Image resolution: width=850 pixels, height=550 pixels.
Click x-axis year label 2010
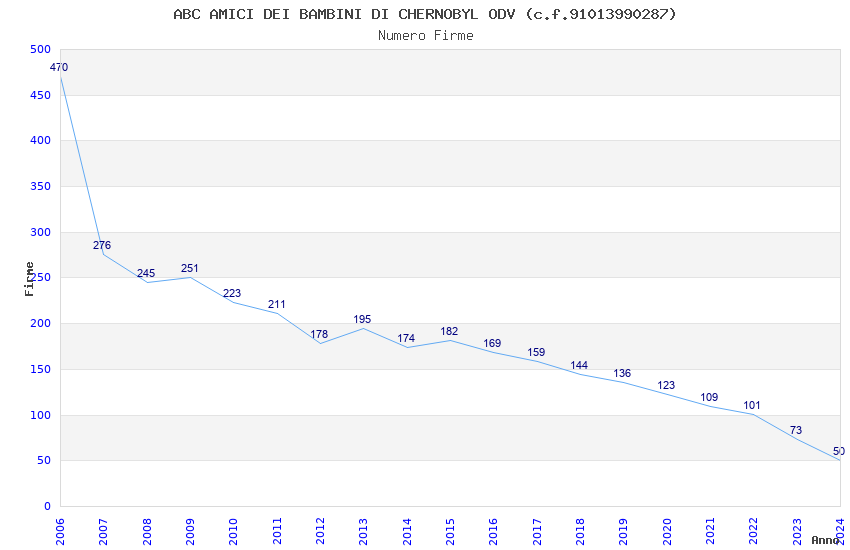pyautogui.click(x=233, y=532)
